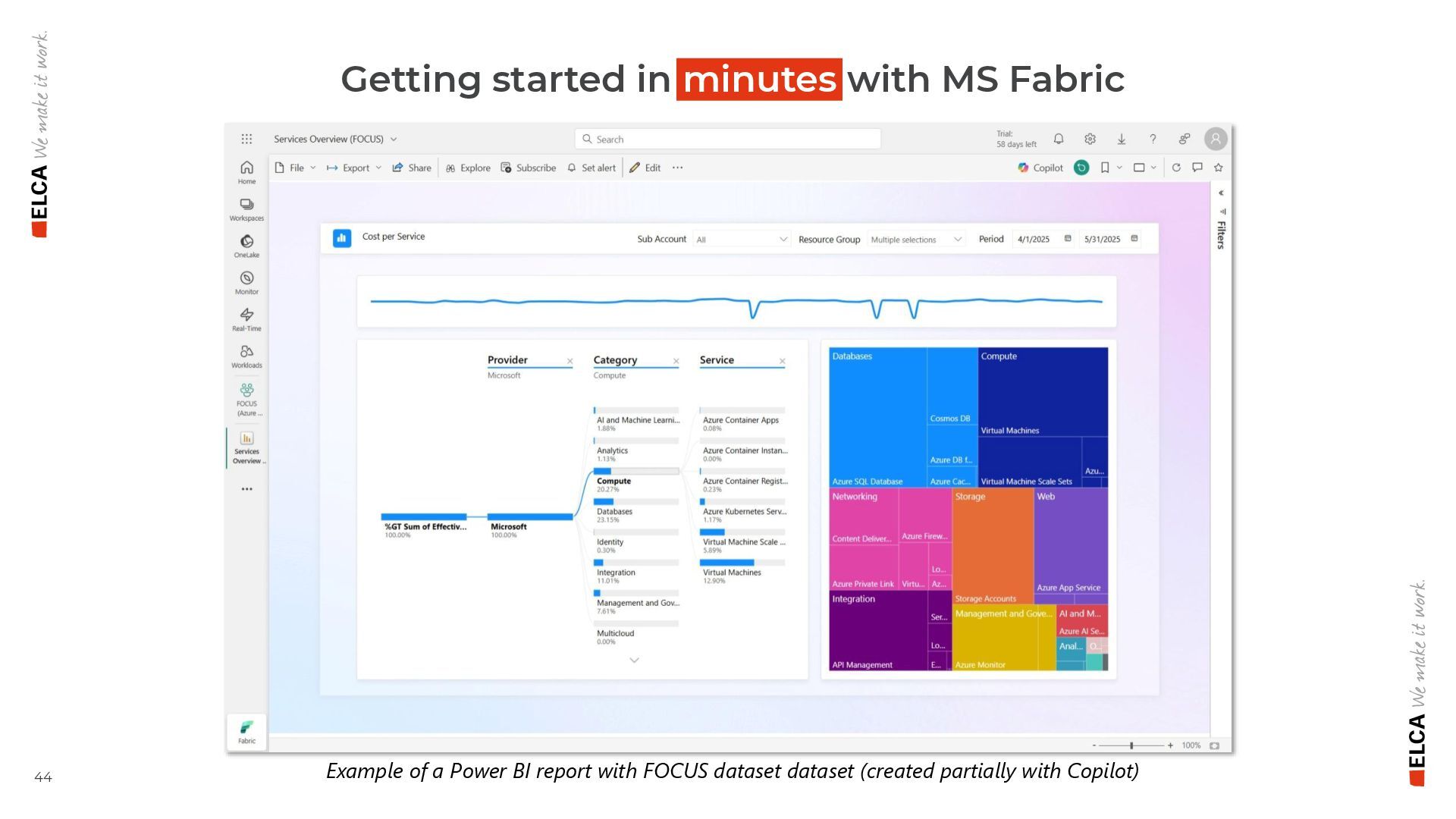Screen dimensions: 1456x819
Task: Open the File menu
Action: tap(295, 168)
